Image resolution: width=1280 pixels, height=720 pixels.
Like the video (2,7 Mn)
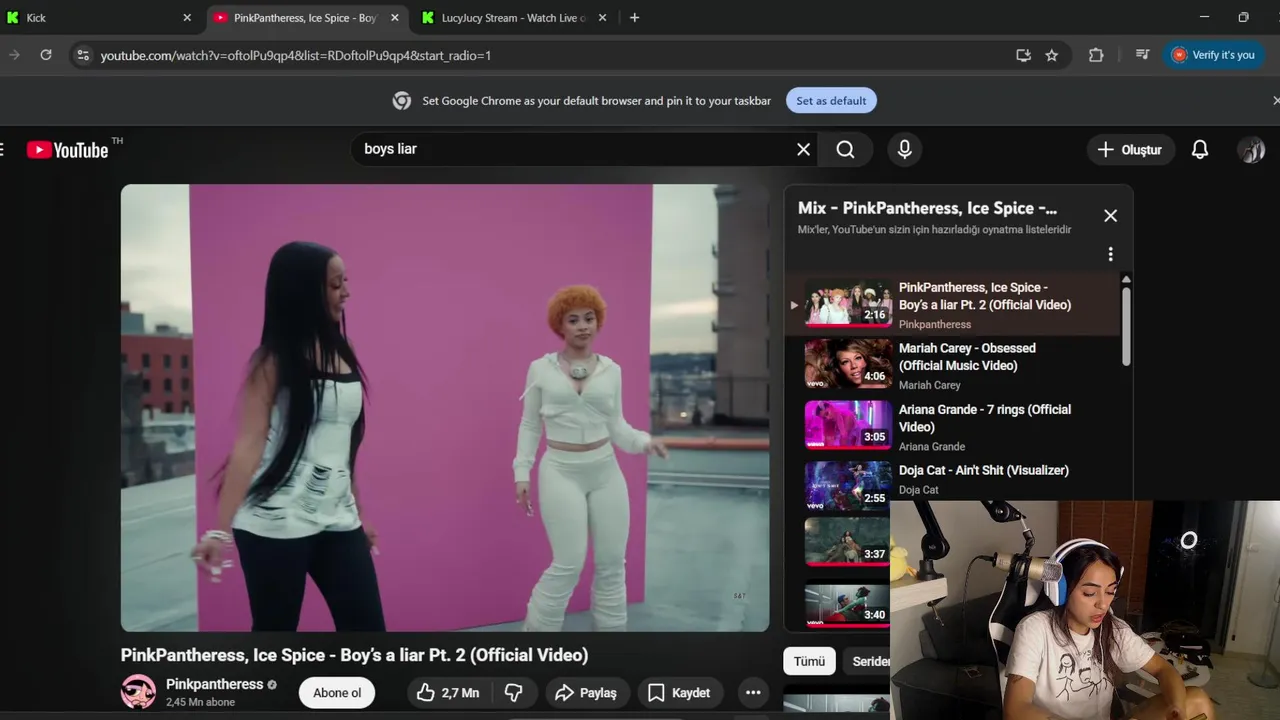coord(448,692)
